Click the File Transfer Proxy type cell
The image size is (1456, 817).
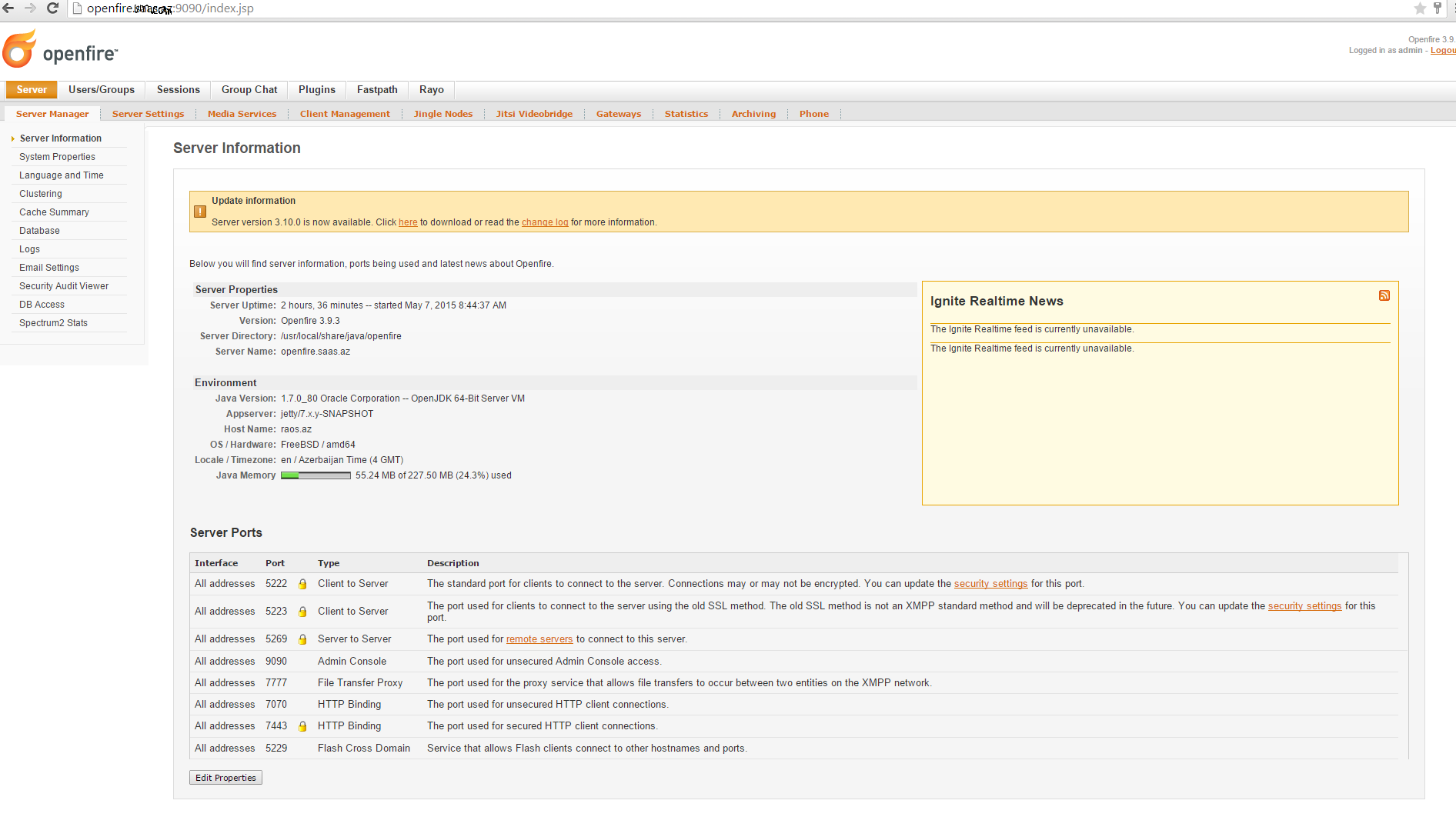pos(360,683)
